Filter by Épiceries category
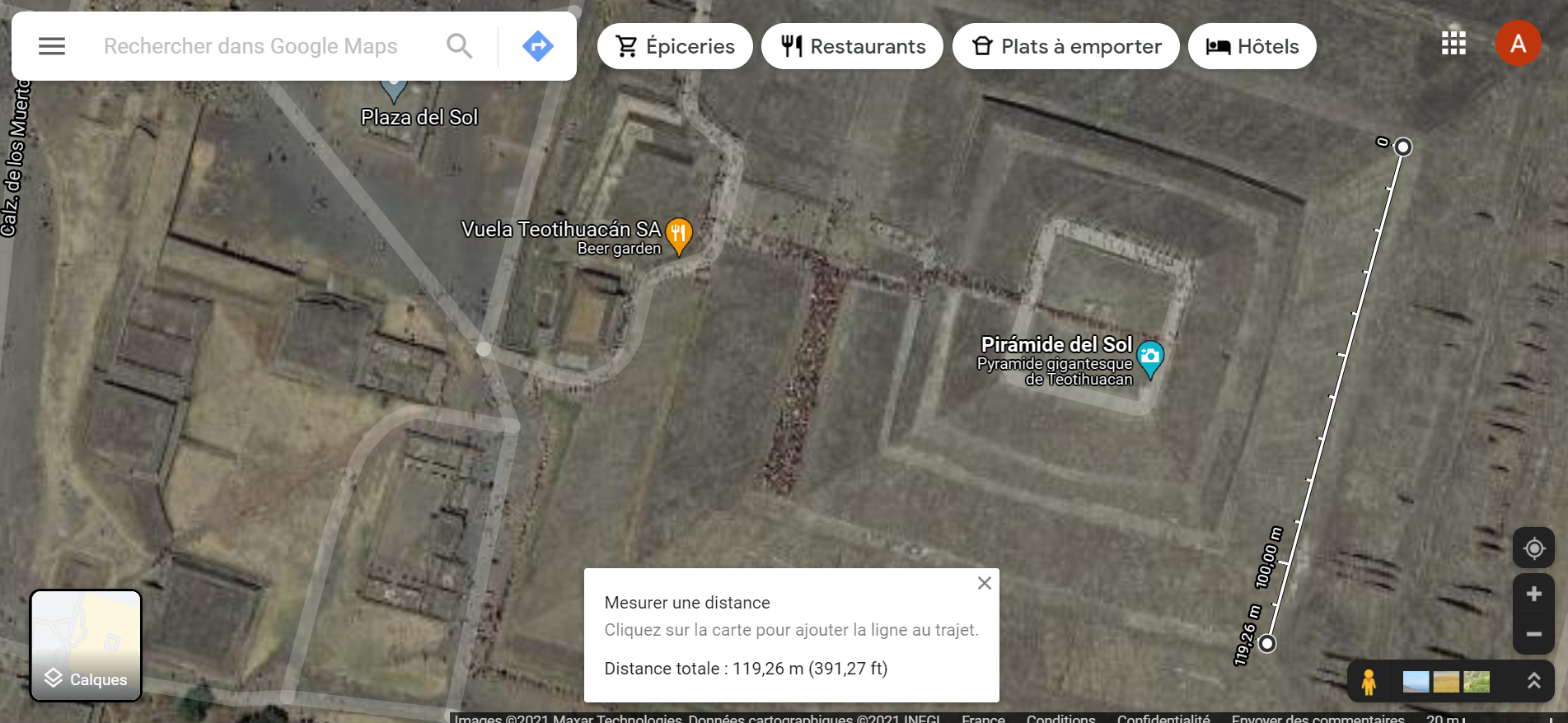 pyautogui.click(x=675, y=46)
